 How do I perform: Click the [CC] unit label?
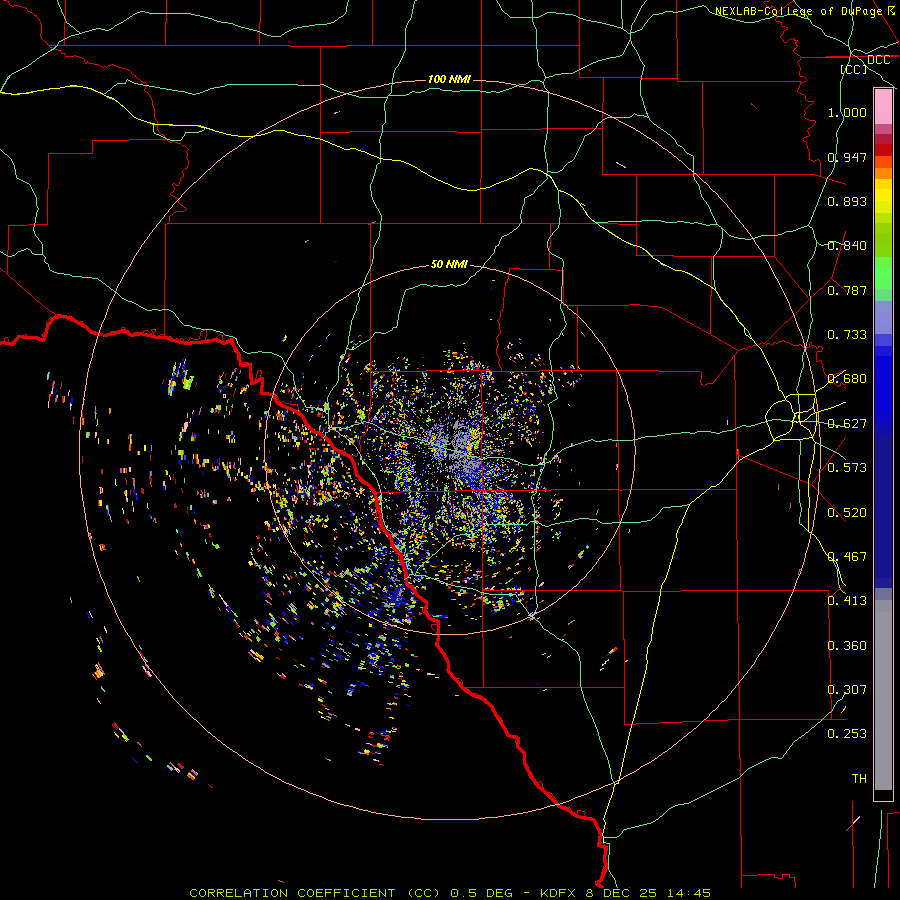(854, 69)
